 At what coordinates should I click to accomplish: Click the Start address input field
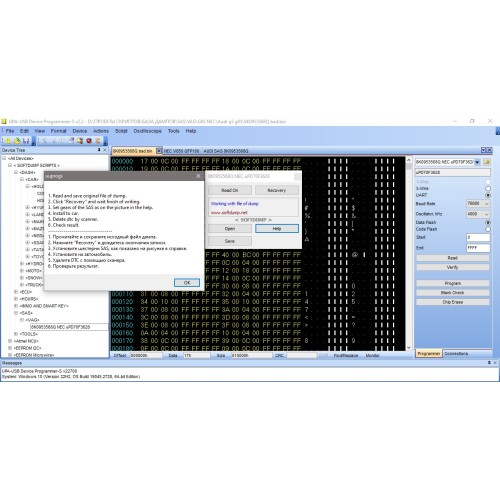(x=478, y=237)
